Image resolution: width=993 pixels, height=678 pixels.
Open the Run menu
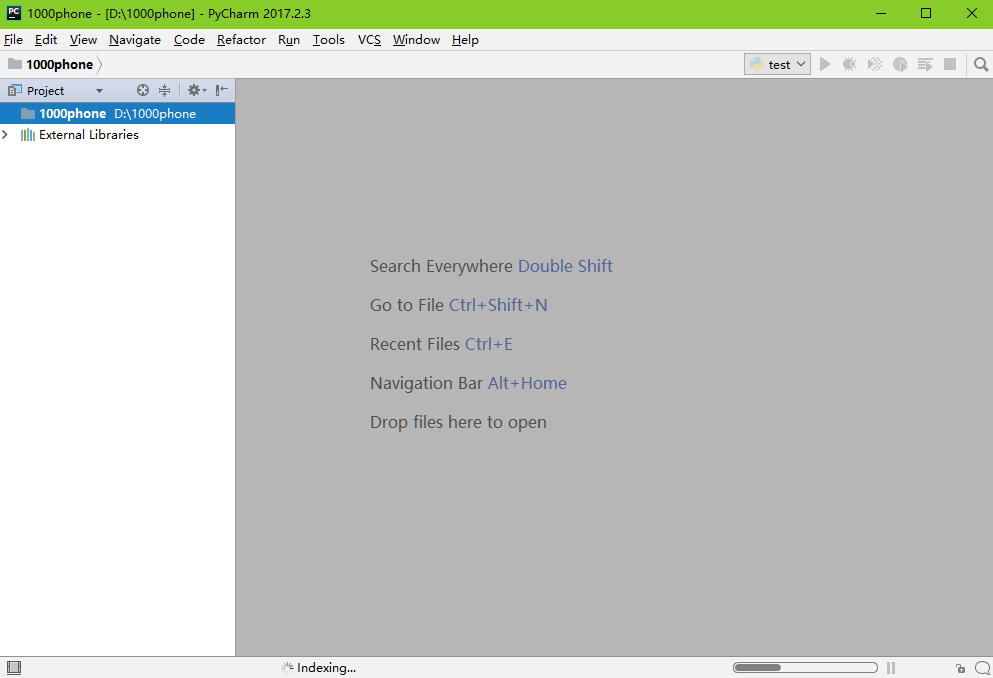(289, 39)
